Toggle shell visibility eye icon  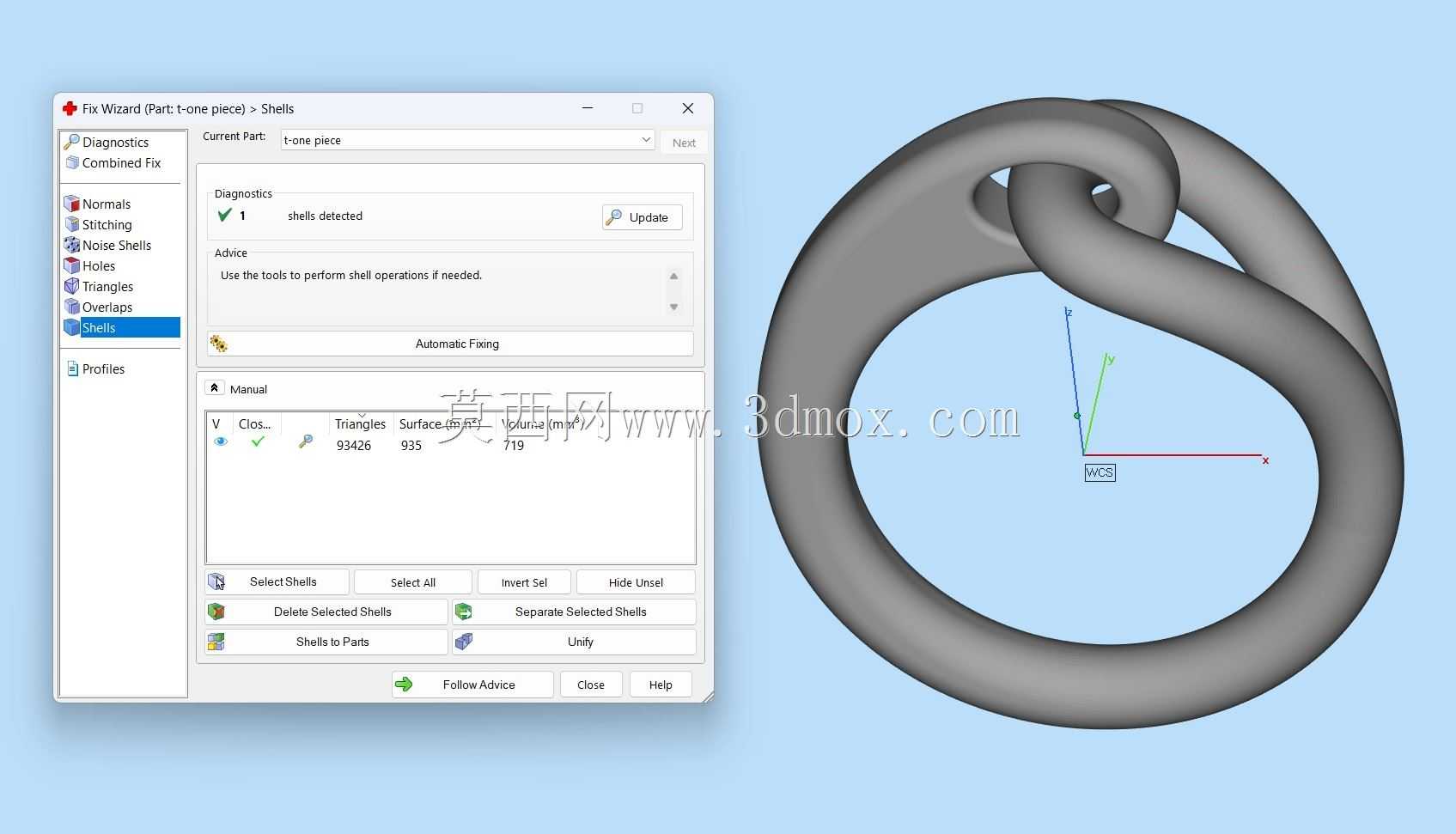tap(221, 441)
